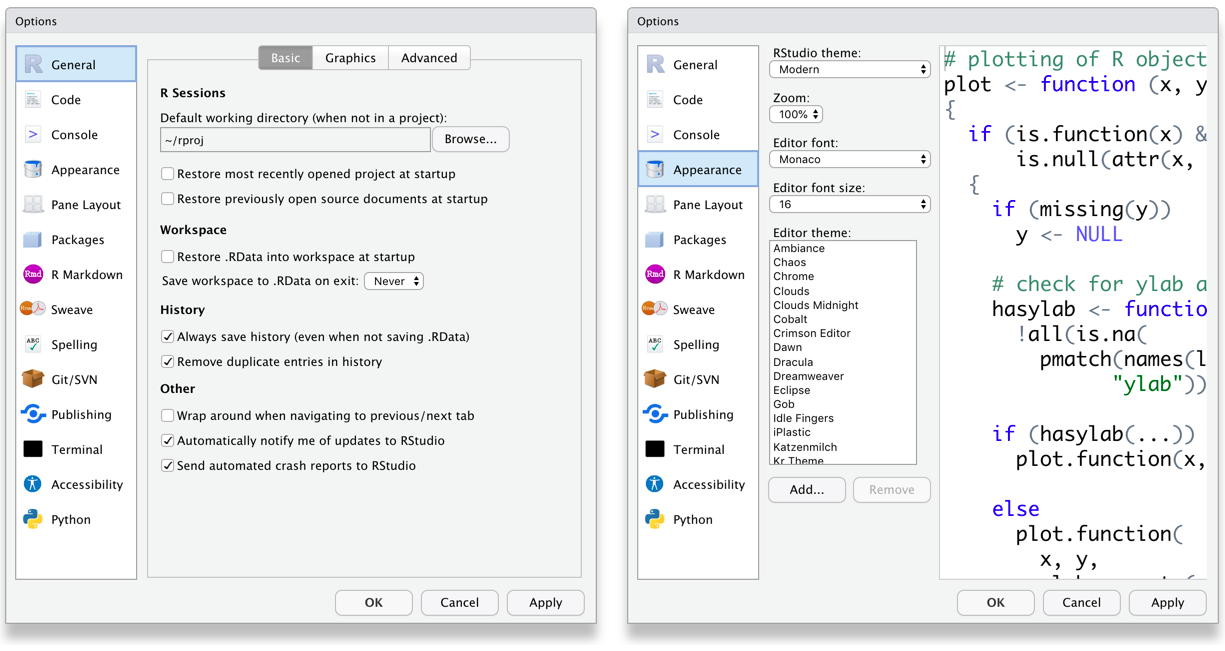Uncheck Remove duplicate entries in history
Viewport: 1225px width, 651px height.
168,362
